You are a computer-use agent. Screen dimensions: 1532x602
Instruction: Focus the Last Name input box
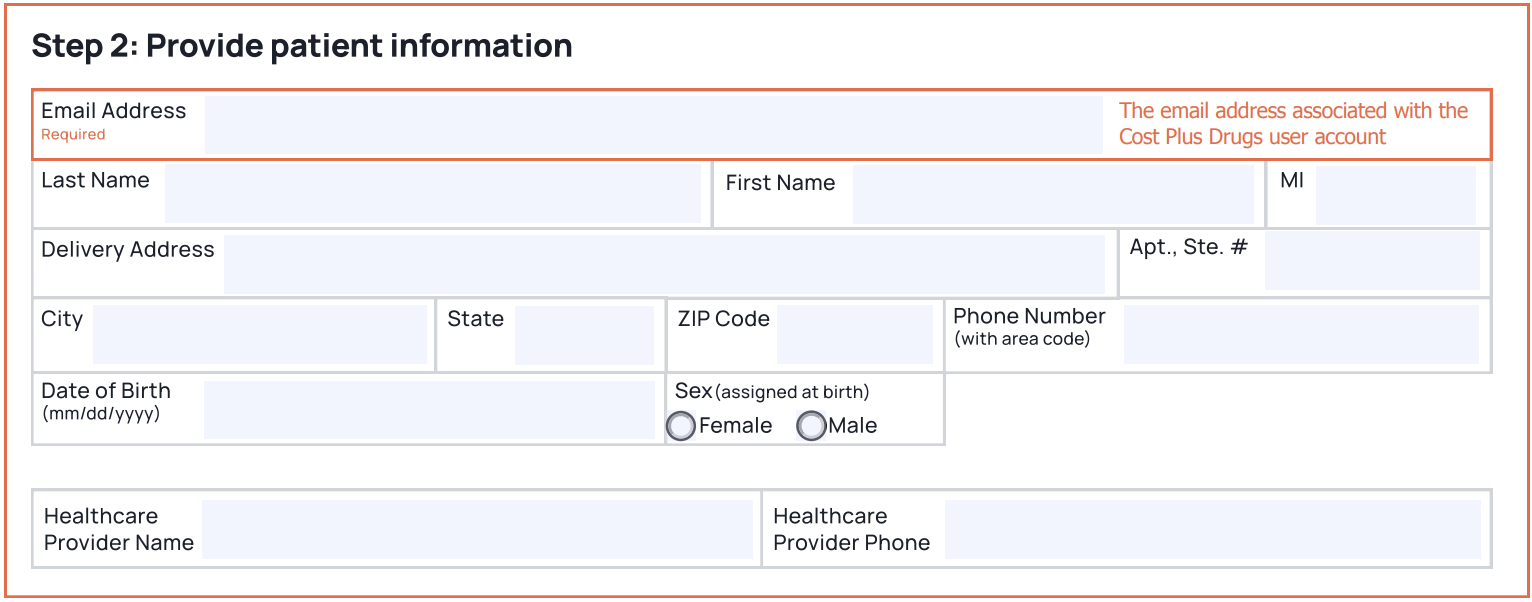(433, 194)
